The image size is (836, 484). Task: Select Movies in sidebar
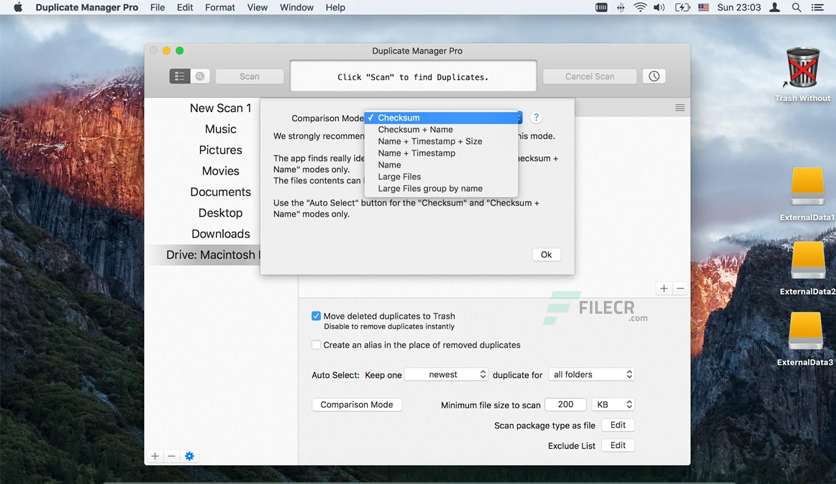coord(221,171)
